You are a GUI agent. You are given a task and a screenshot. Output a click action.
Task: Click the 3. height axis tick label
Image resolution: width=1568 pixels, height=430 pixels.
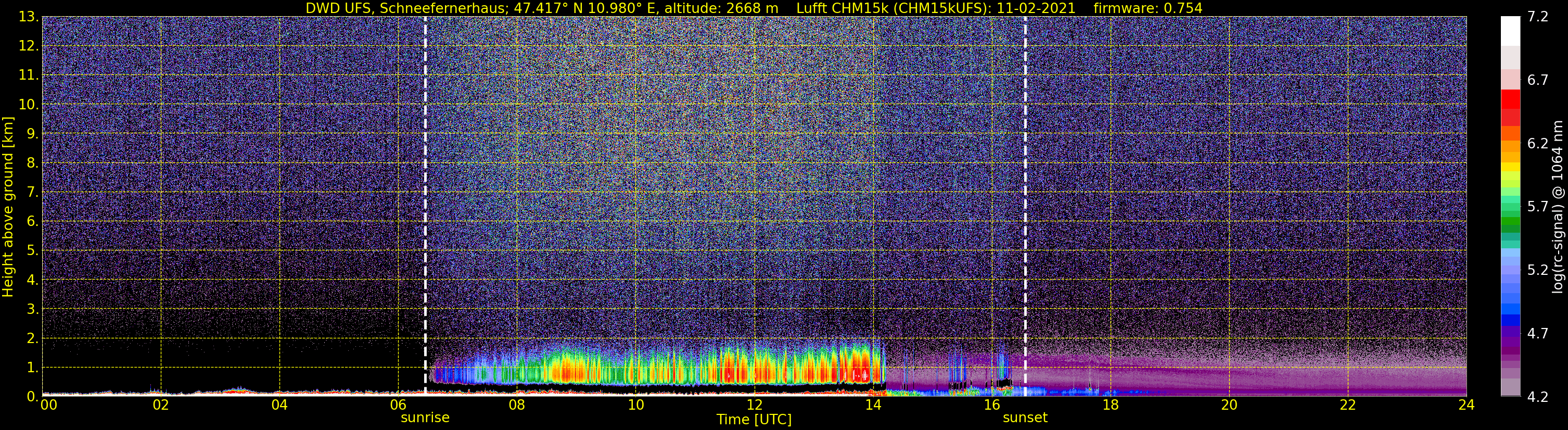click(x=32, y=309)
